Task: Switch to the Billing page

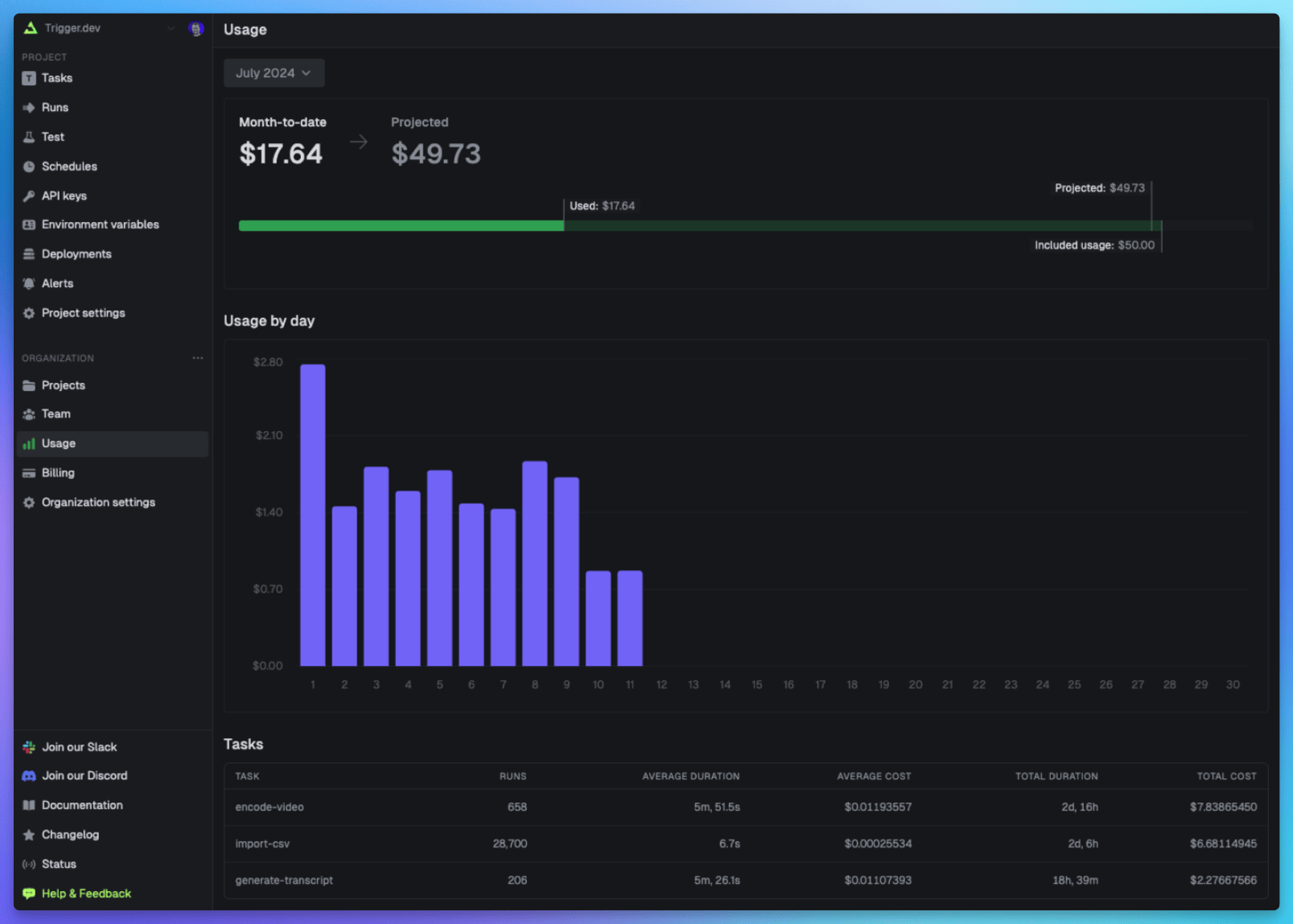Action: click(58, 472)
